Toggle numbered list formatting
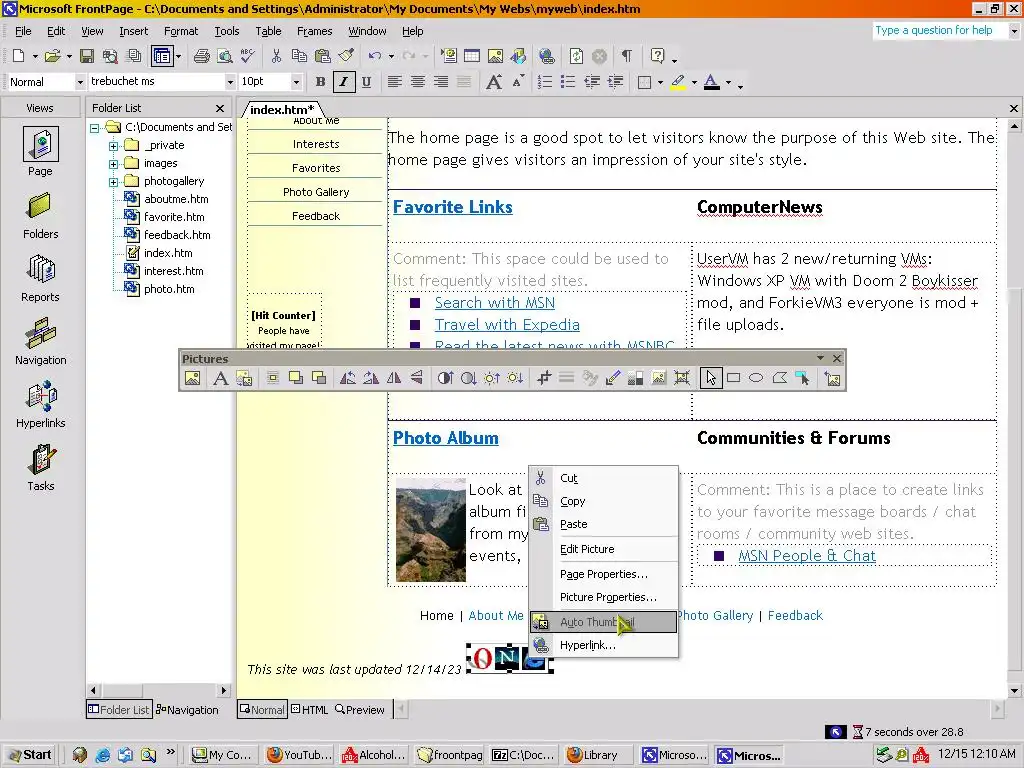This screenshot has width=1024, height=768. pos(544,82)
